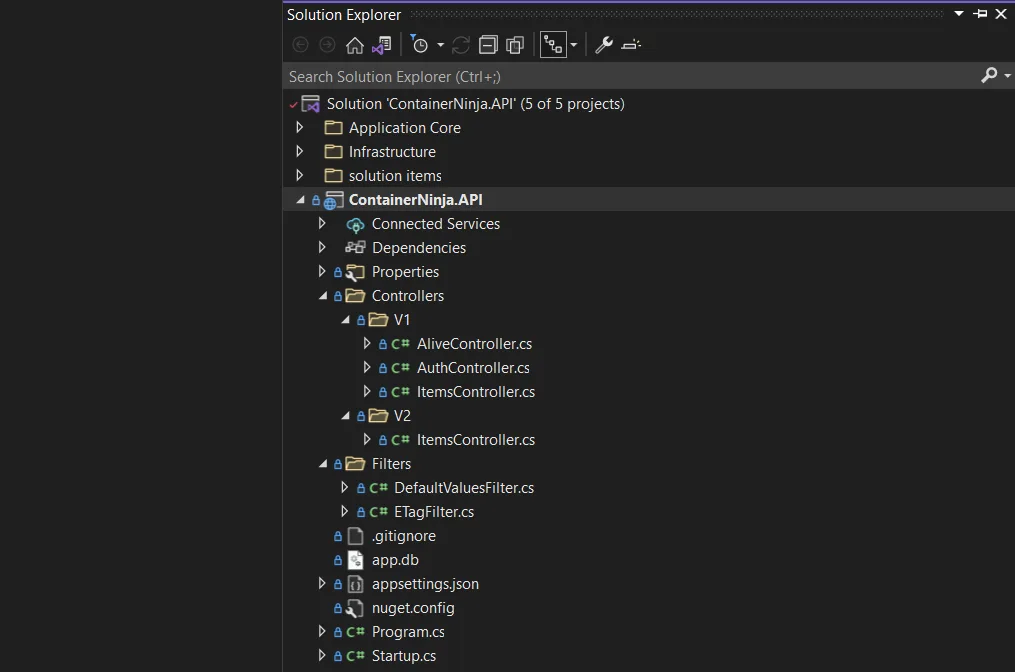Select the appsettings.json file
1015x672 pixels.
point(425,584)
